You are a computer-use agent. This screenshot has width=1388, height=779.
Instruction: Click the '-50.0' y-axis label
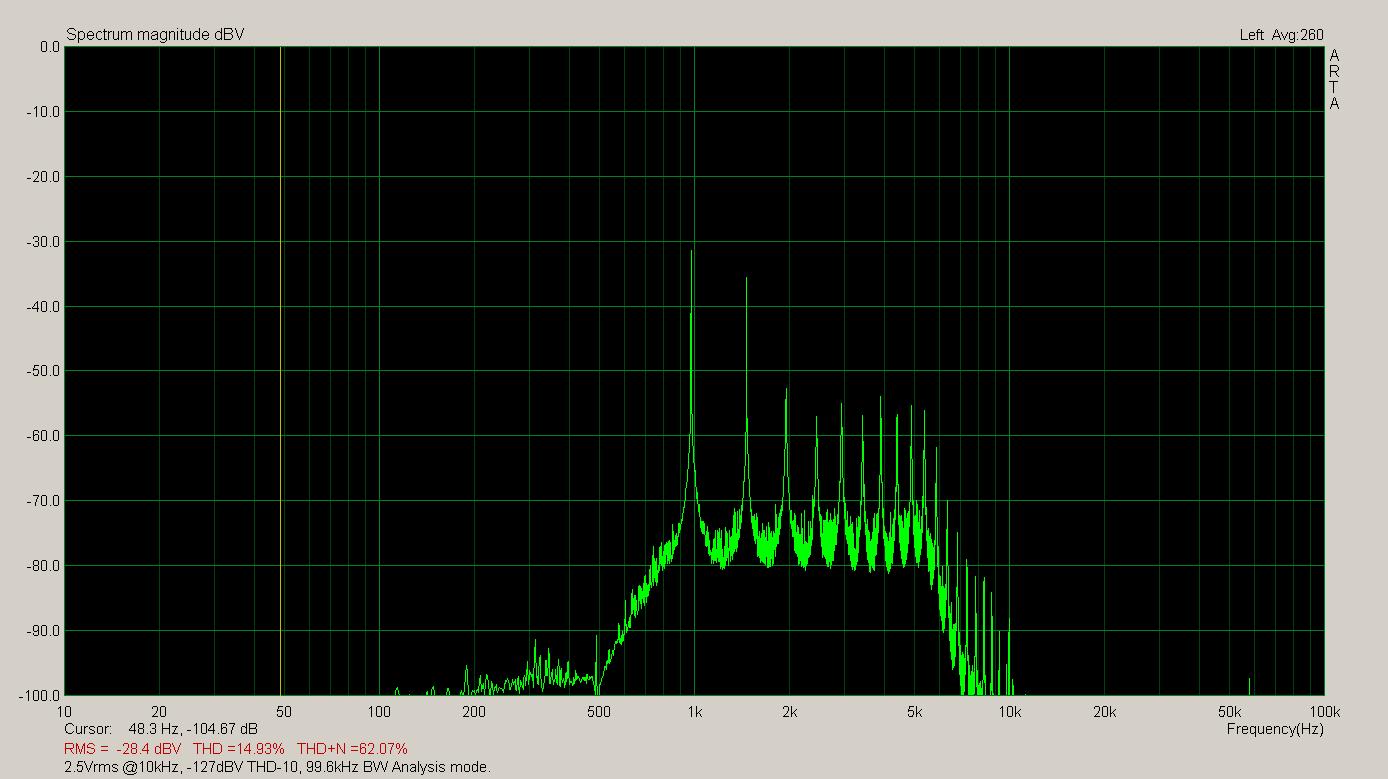click(43, 371)
